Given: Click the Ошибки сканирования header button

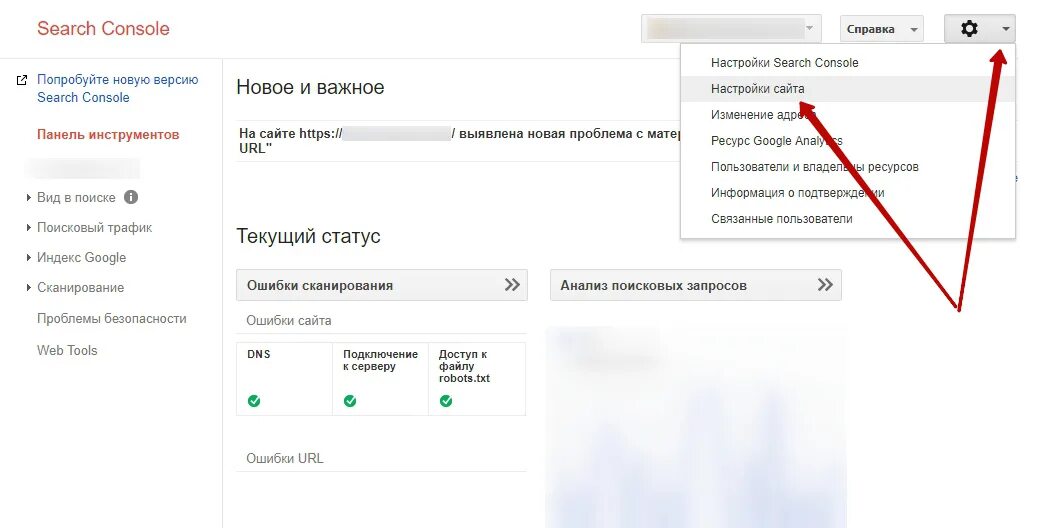Looking at the screenshot, I should coord(382,285).
